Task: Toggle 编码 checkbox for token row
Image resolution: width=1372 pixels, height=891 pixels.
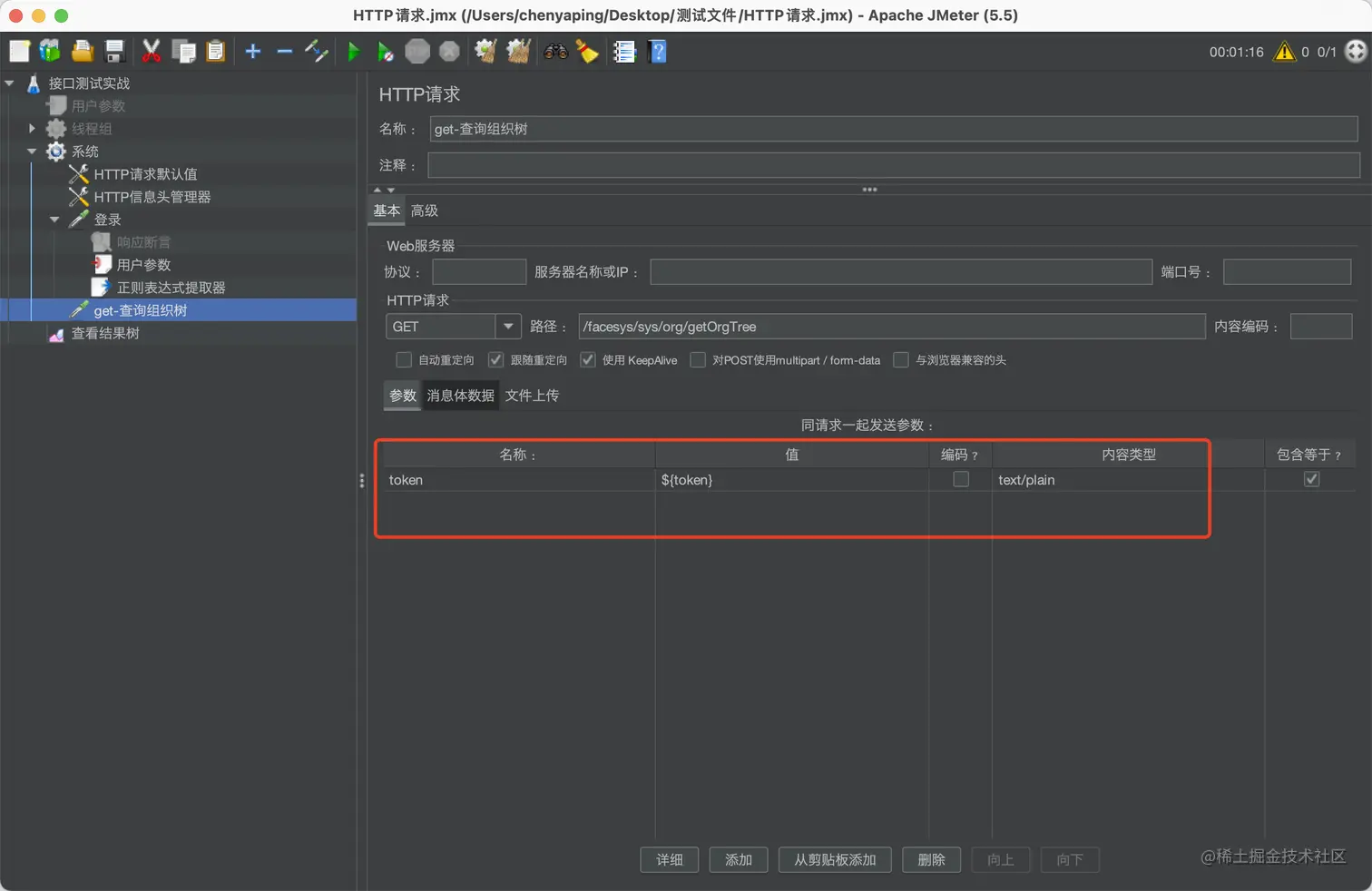Action: click(x=961, y=479)
